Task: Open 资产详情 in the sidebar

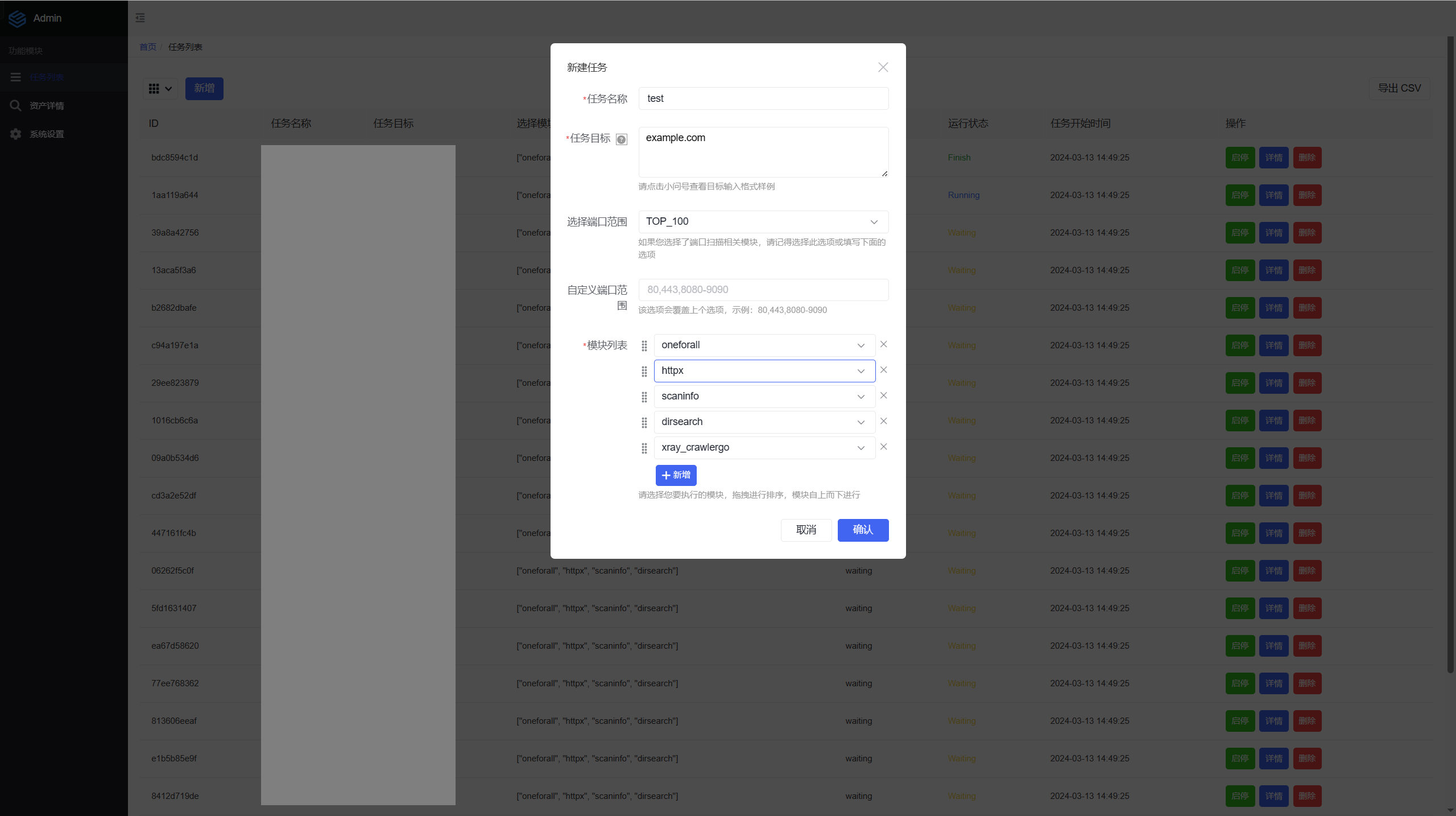Action: 47,106
